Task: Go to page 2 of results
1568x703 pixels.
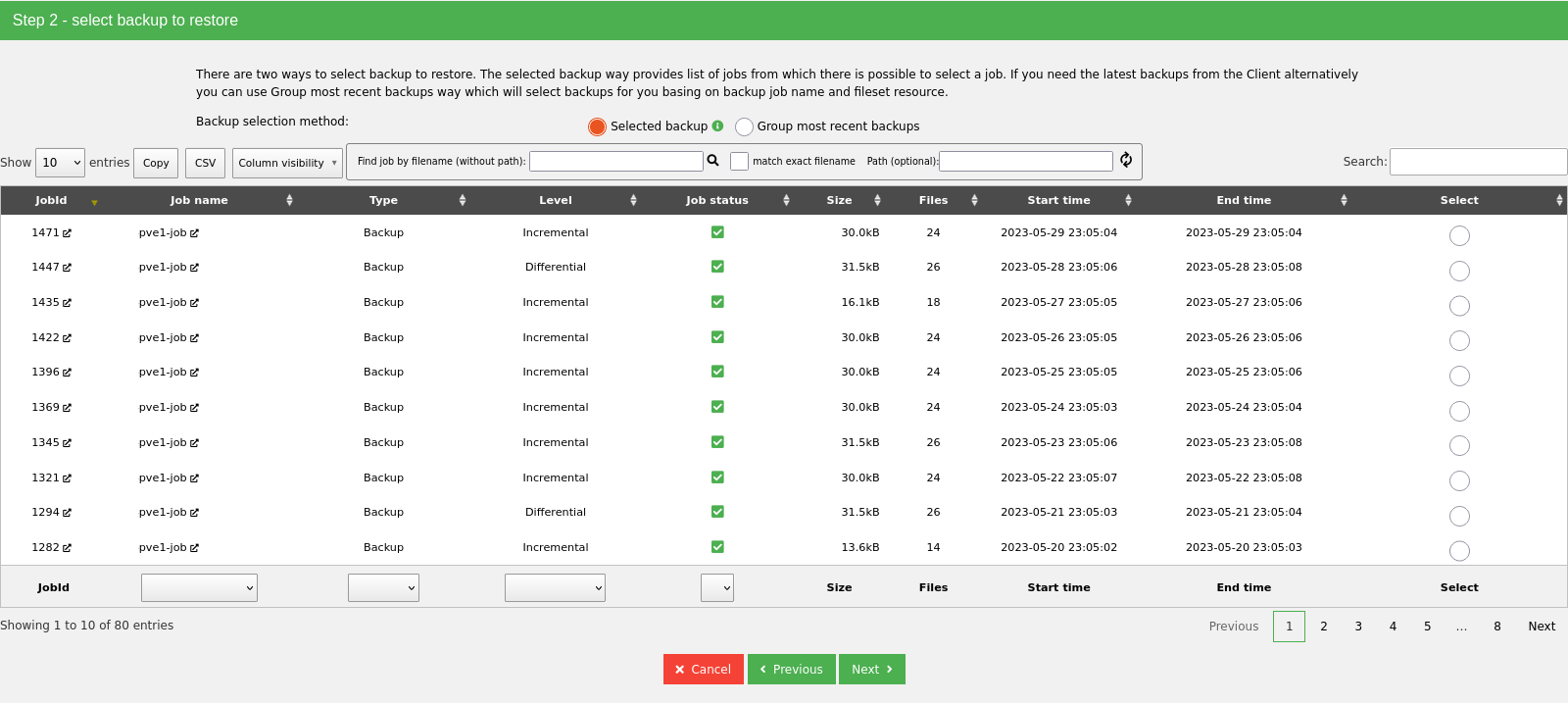Action: [1323, 627]
